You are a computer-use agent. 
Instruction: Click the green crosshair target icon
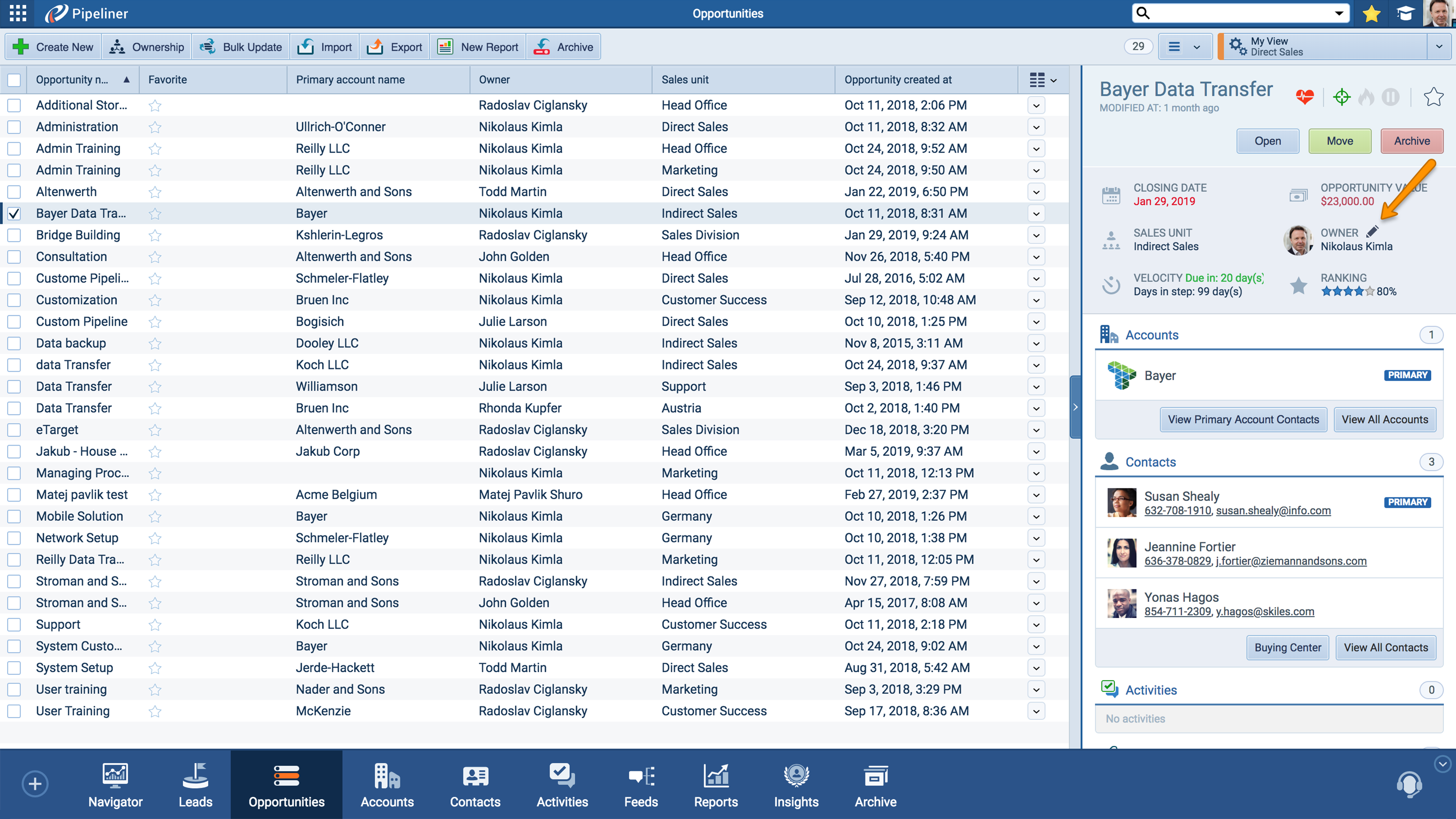click(x=1342, y=97)
